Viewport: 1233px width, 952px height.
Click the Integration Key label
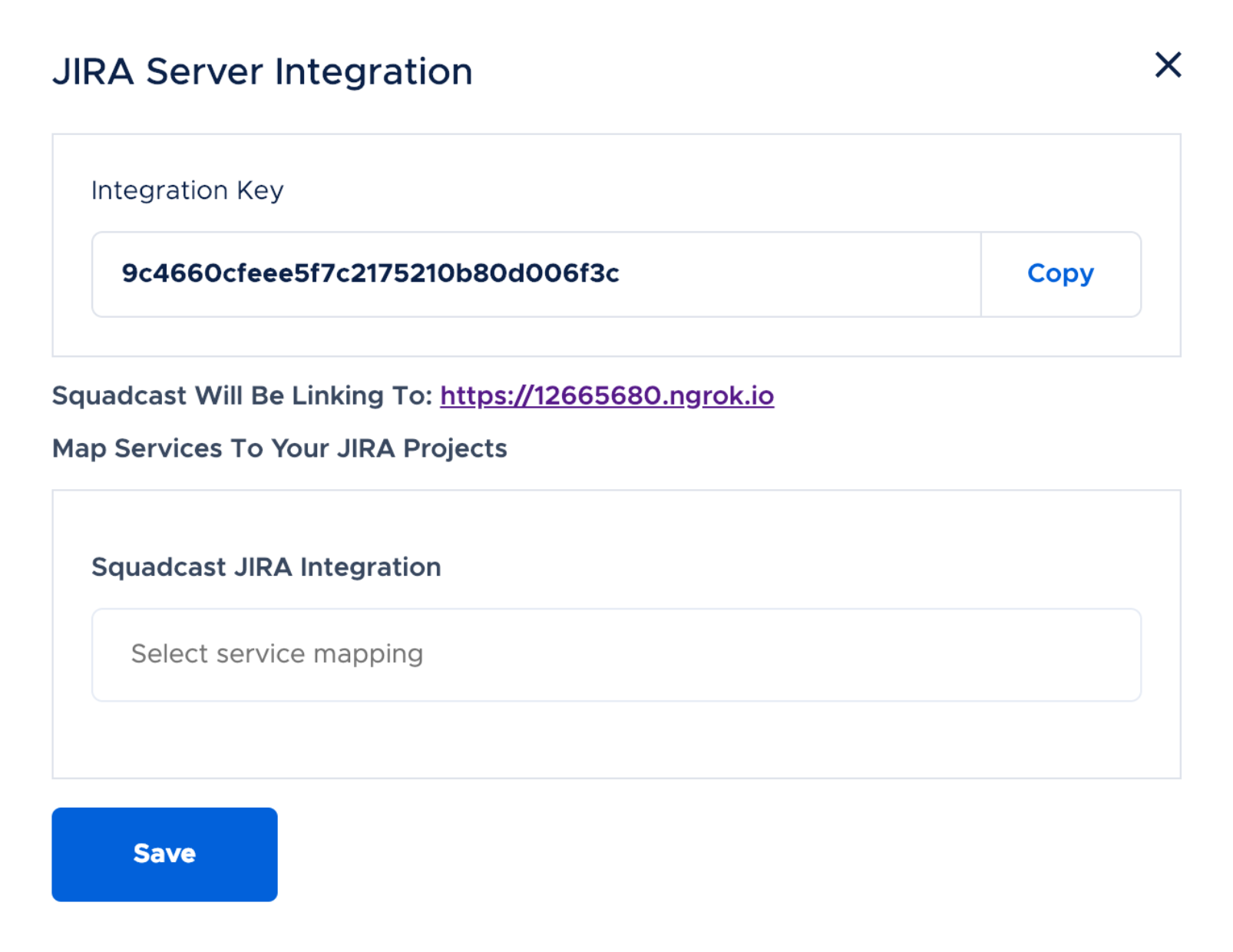click(187, 190)
